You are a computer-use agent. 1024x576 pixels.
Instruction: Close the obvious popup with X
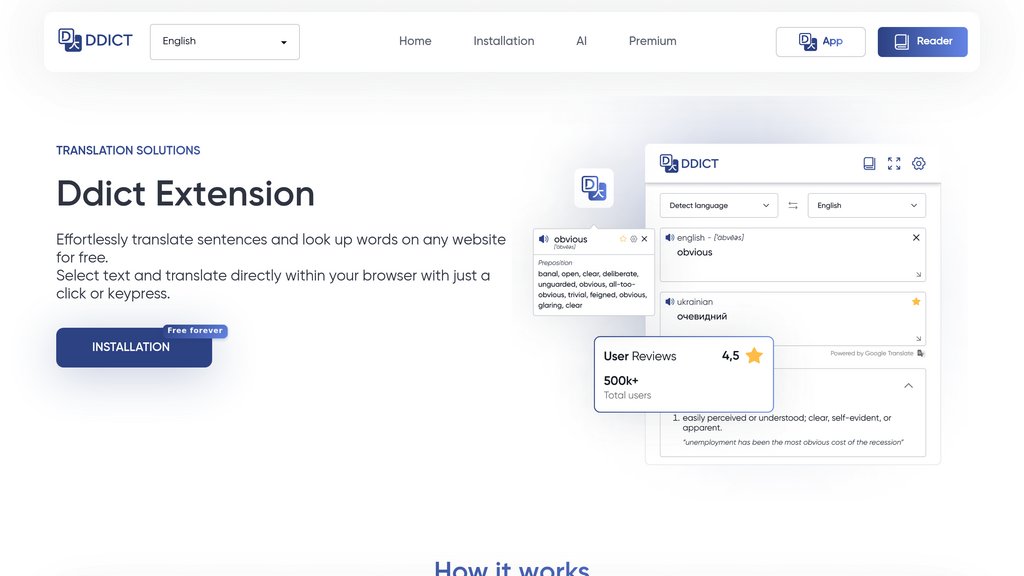645,239
